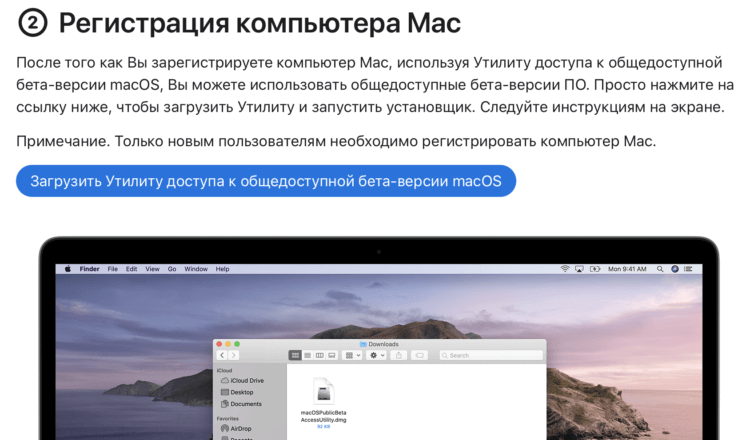The image size is (750, 440).
Task: Select Documents in the Finder sidebar
Action: 241,404
